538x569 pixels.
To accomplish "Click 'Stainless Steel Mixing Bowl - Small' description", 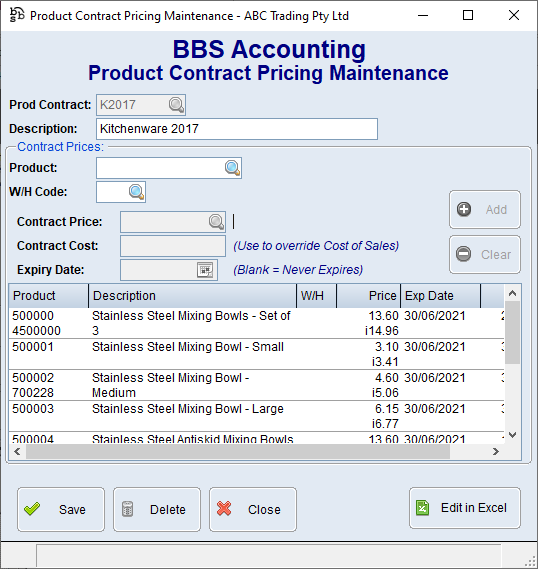I will [188, 347].
